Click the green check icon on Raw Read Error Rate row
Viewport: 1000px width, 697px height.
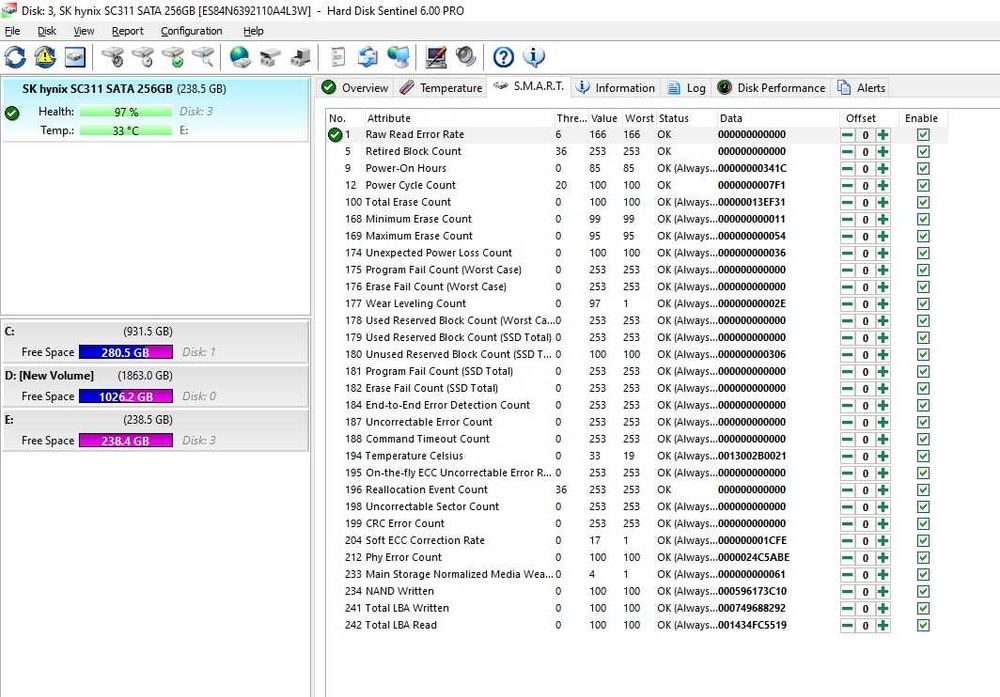(x=335, y=135)
